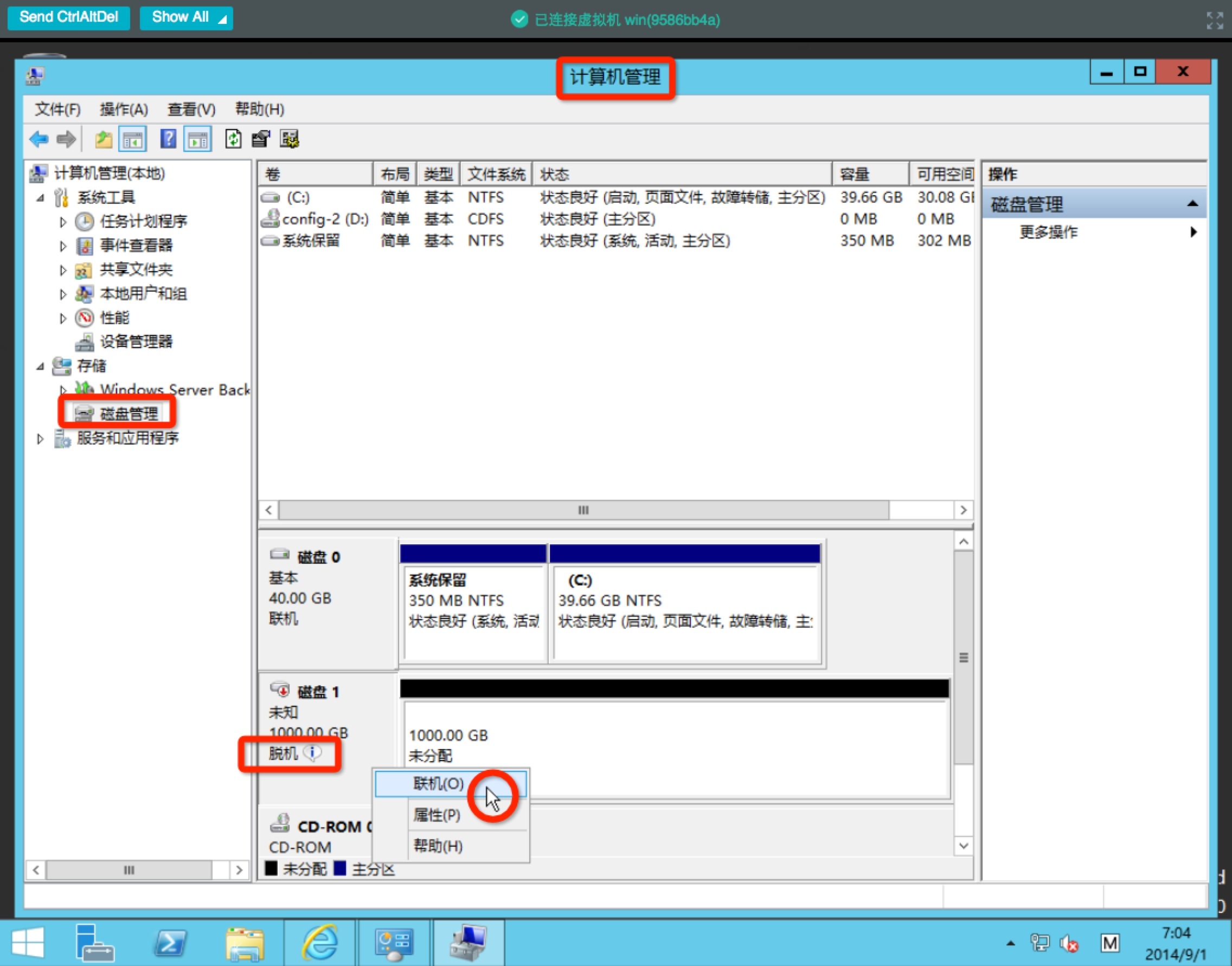
Task: Open the 设备管理器 tree item
Action: [136, 342]
